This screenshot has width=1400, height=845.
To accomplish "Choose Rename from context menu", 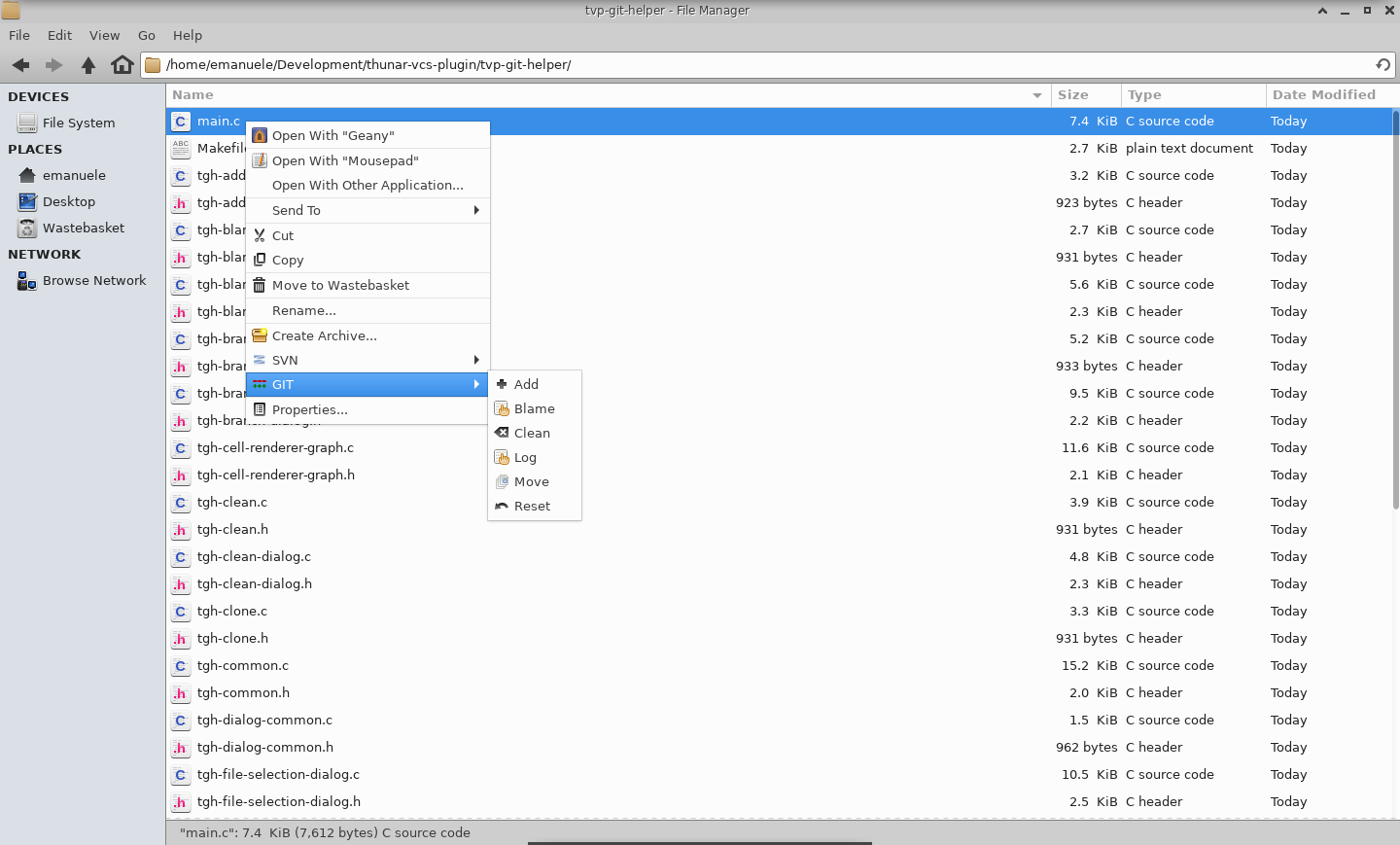I will click(367, 310).
